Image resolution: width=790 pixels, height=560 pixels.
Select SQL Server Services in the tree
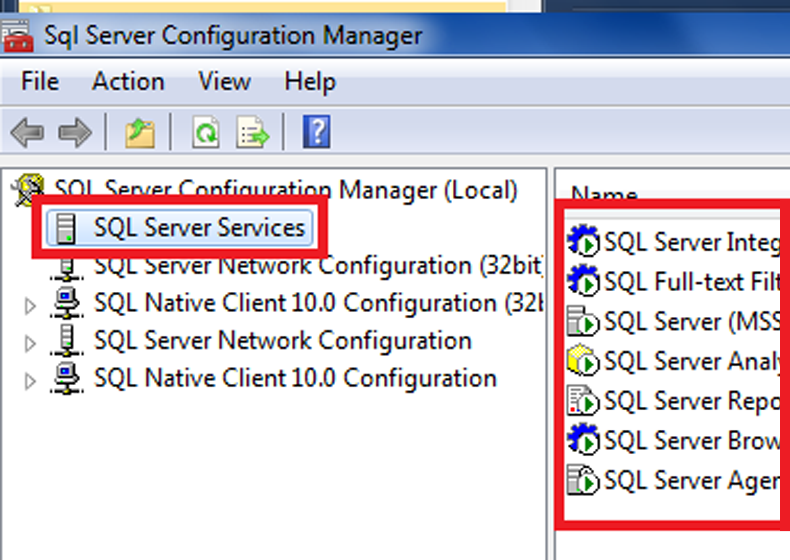(198, 228)
